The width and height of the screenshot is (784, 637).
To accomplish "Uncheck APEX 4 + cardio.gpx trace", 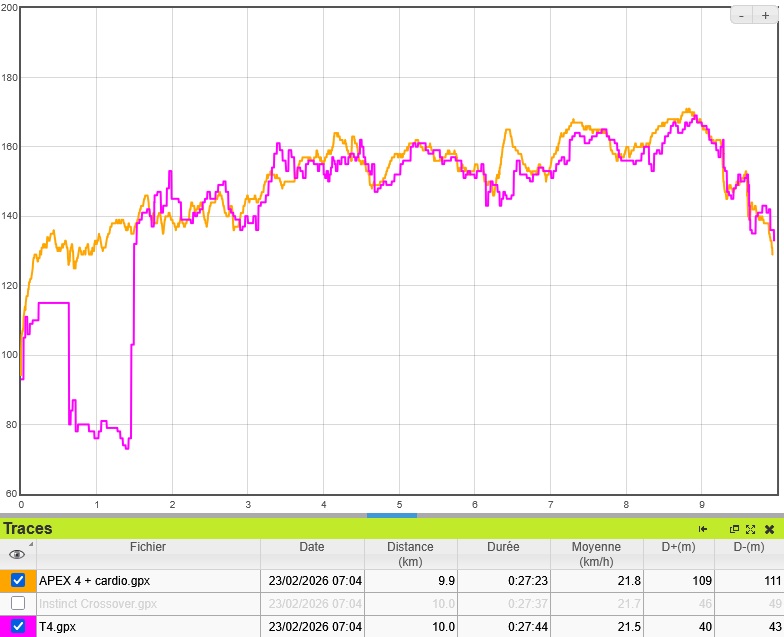I will tap(18, 580).
